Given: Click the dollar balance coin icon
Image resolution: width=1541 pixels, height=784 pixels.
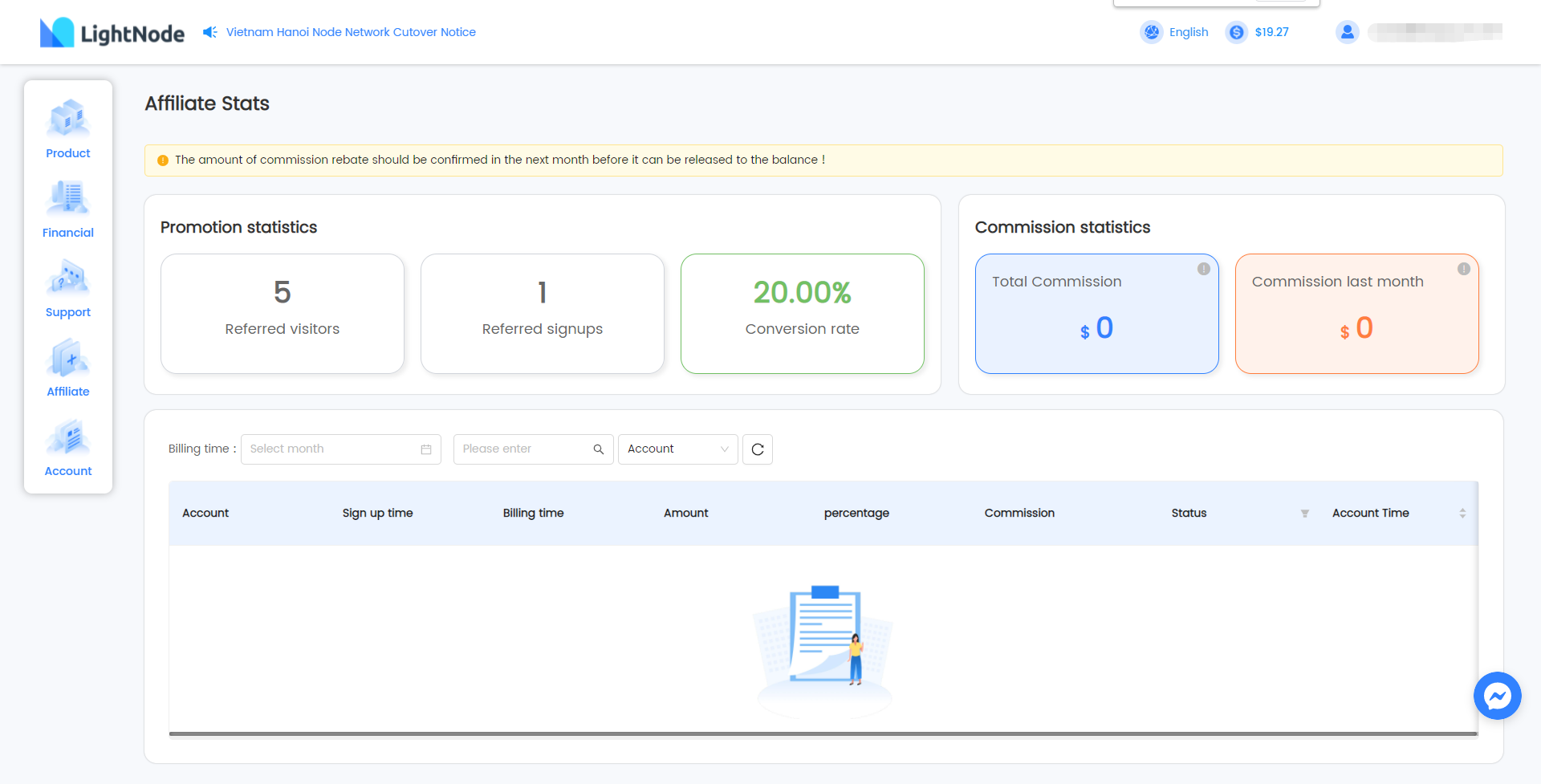Looking at the screenshot, I should pyautogui.click(x=1237, y=32).
